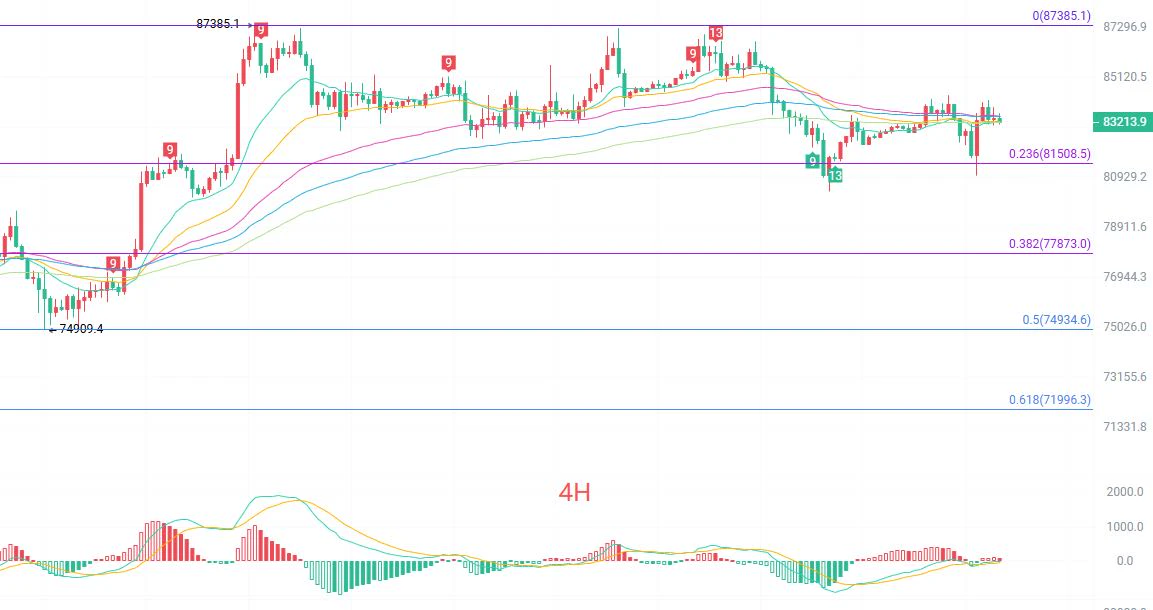Select the red 4H timeframe label
The width and height of the screenshot is (1153, 610).
(574, 492)
